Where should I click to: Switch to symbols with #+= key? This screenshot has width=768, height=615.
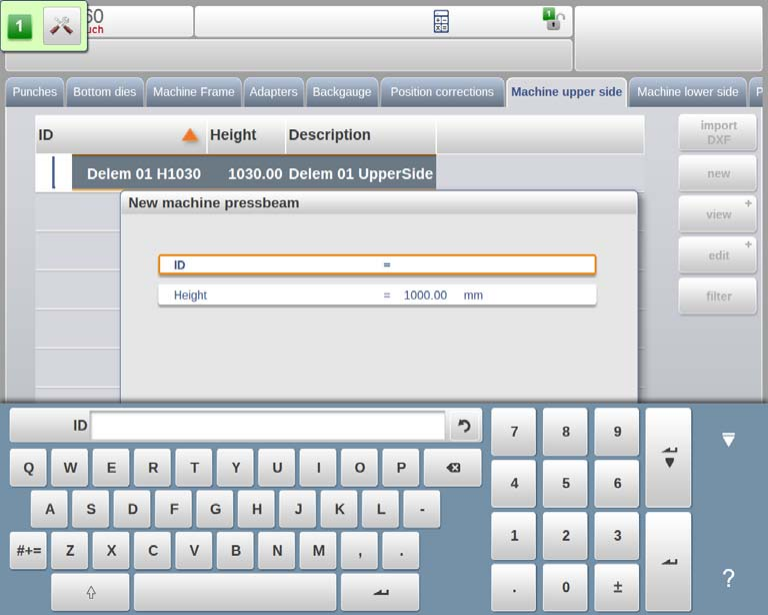pyautogui.click(x=28, y=551)
